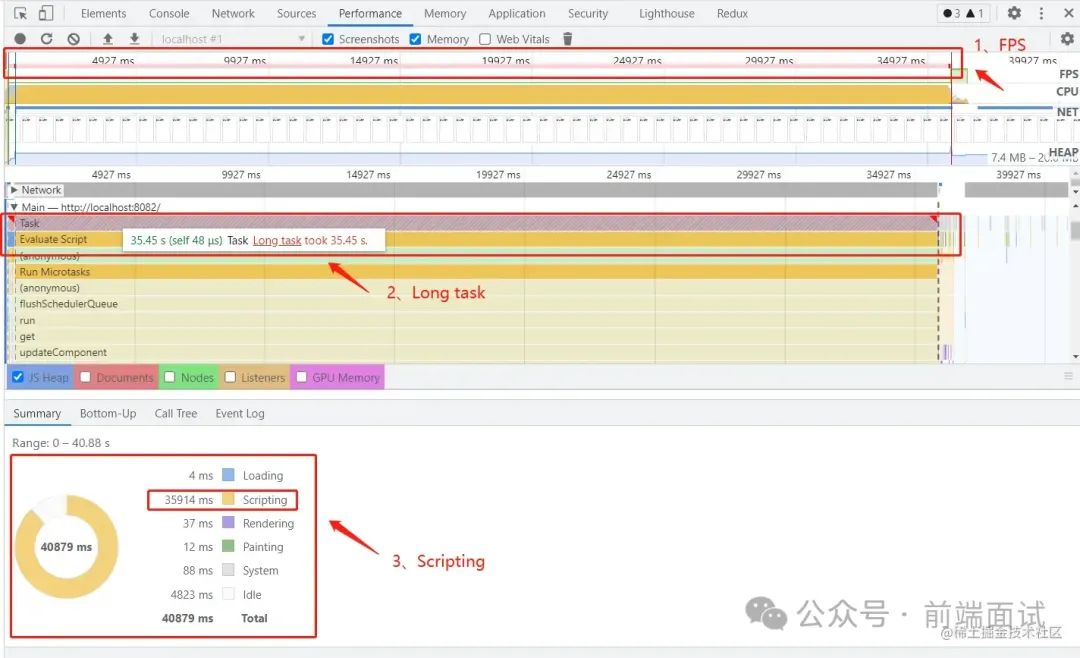Load a profile with upload icon
Image resolution: width=1080 pixels, height=658 pixels.
[x=107, y=39]
